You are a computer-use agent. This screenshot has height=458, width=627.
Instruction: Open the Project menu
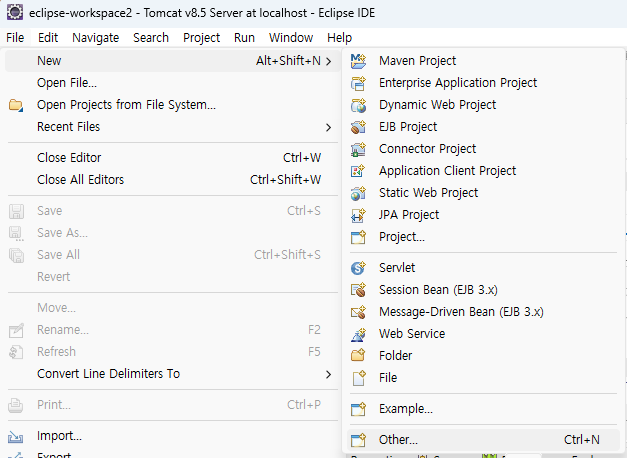point(202,38)
